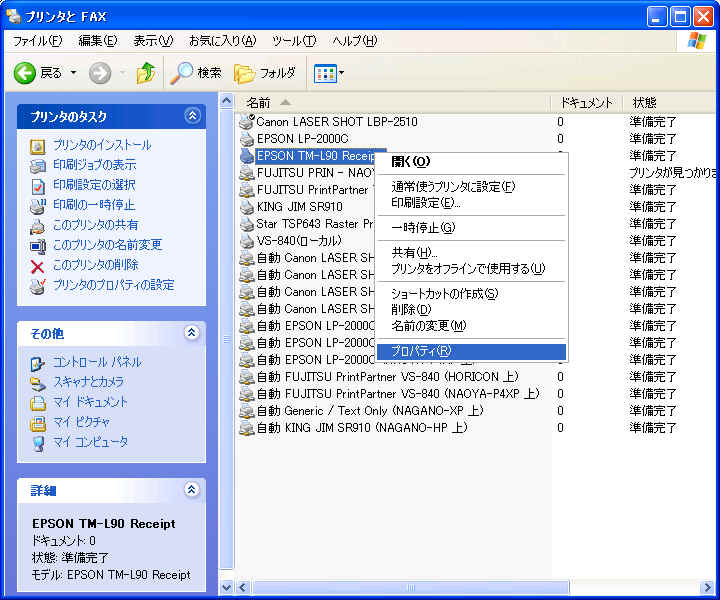Click the このプリンタの名前変更 icon
The image size is (720, 600).
pyautogui.click(x=38, y=247)
